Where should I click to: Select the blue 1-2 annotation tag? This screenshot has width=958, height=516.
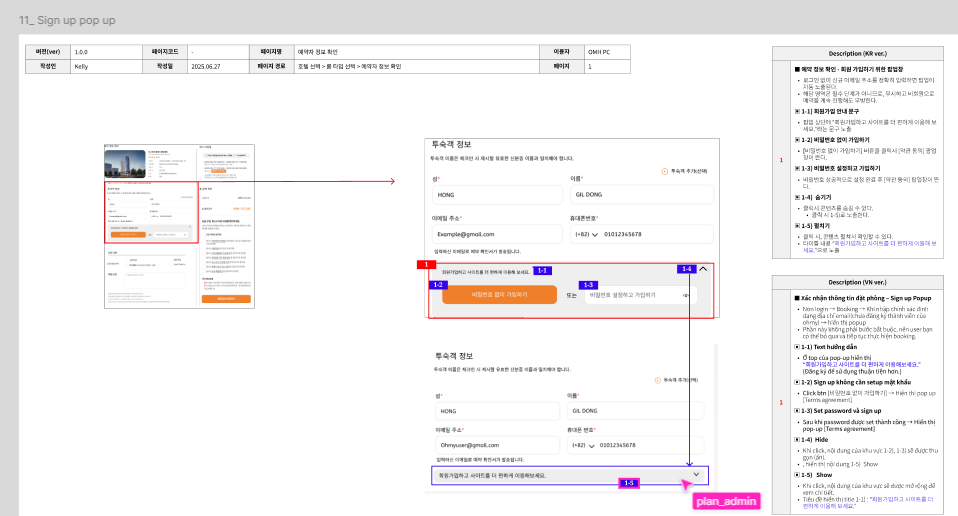coord(438,285)
